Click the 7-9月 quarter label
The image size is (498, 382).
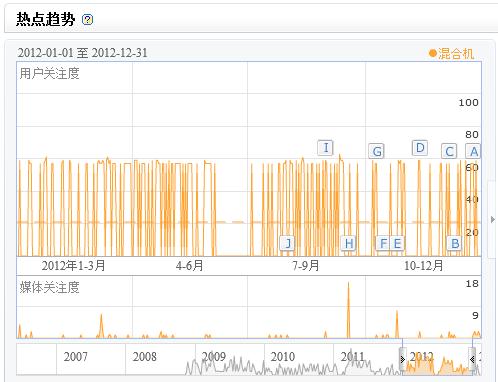[x=306, y=266]
